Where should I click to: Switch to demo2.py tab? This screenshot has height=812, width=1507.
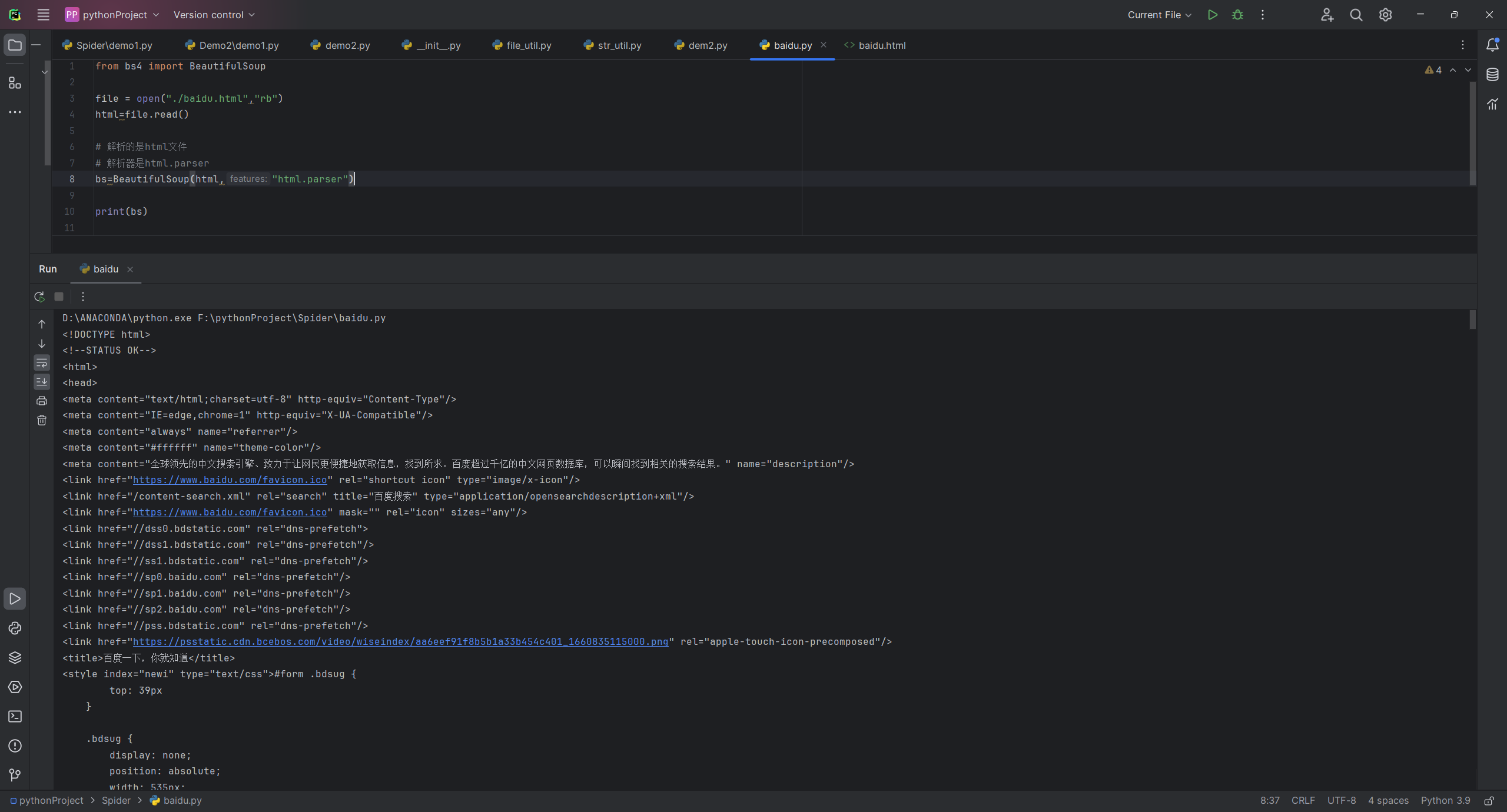coord(340,45)
